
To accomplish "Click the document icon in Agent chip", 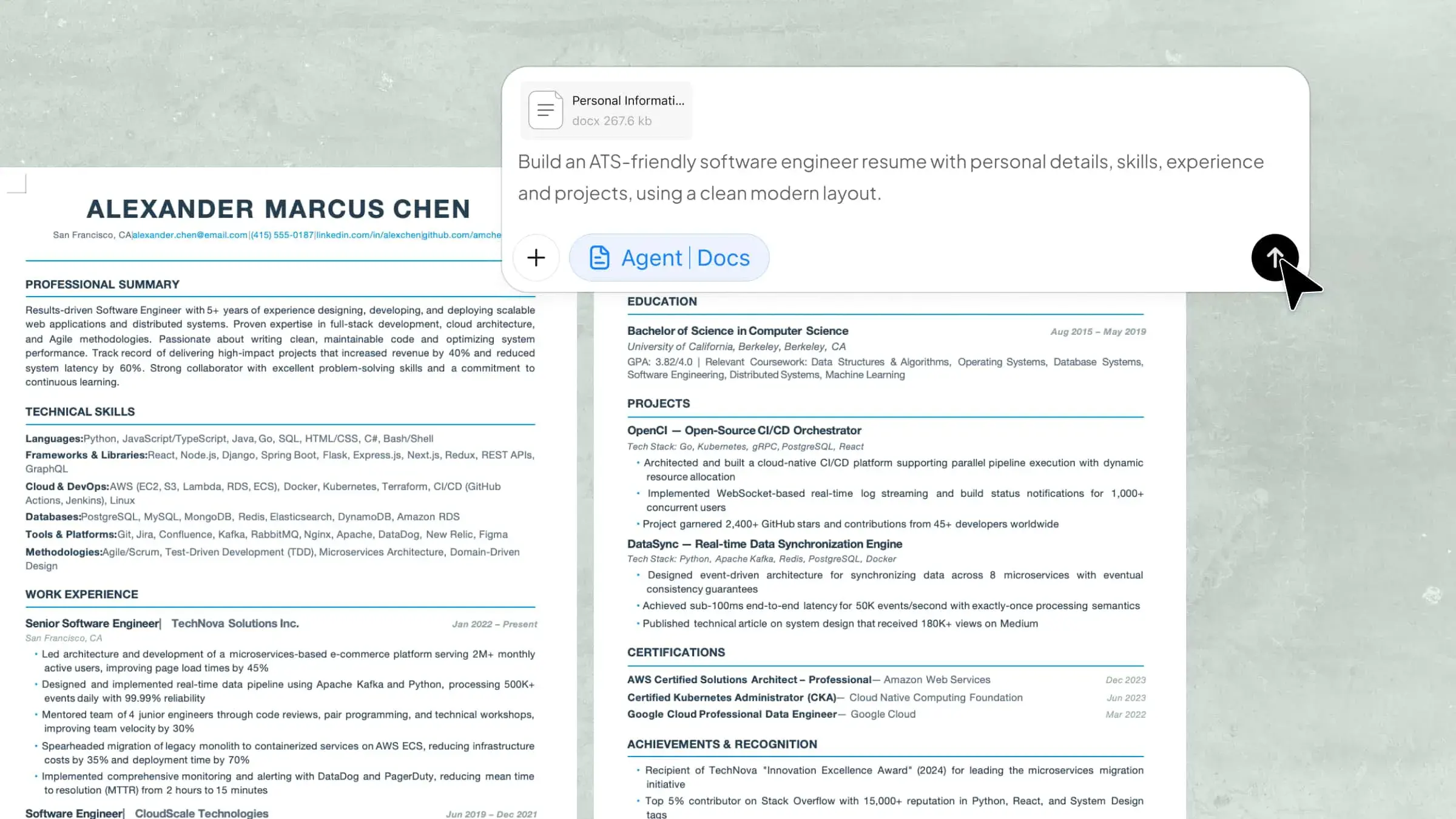I will (599, 258).
